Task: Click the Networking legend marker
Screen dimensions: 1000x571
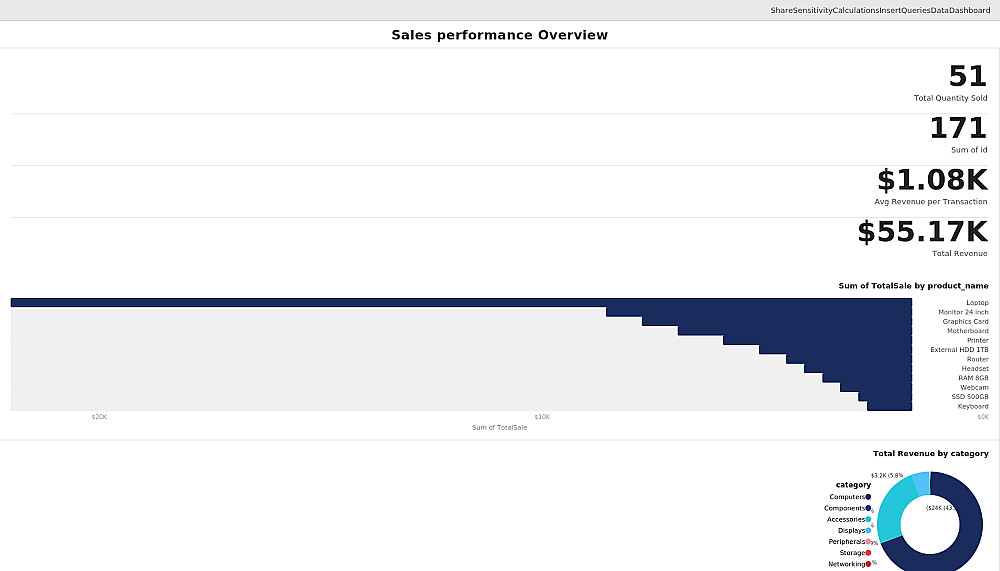Action: (868, 564)
